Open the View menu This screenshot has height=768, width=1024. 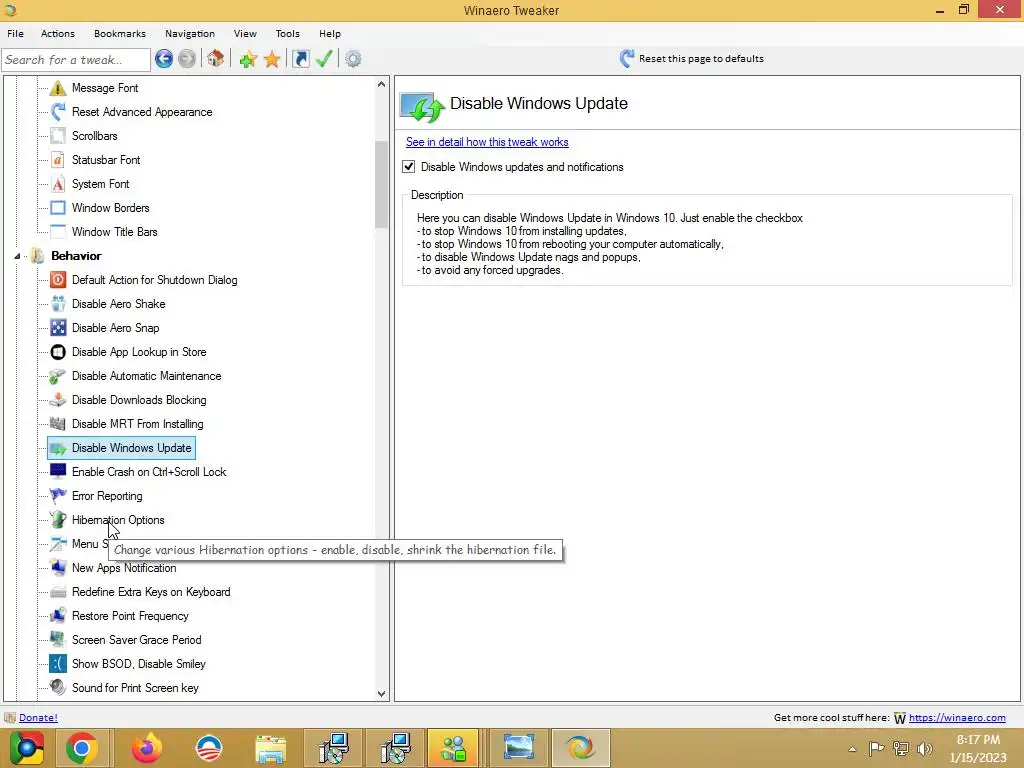(245, 33)
